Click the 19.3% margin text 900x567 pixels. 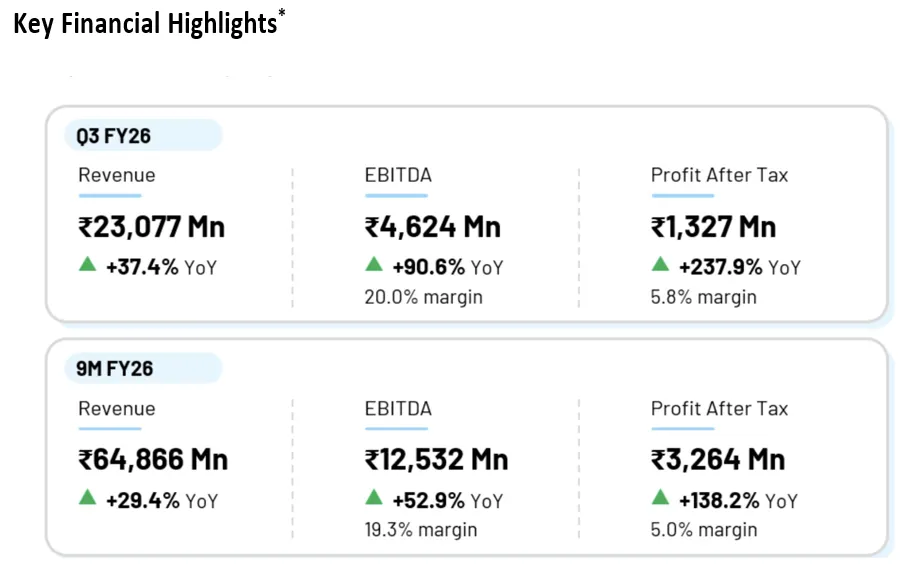click(421, 530)
